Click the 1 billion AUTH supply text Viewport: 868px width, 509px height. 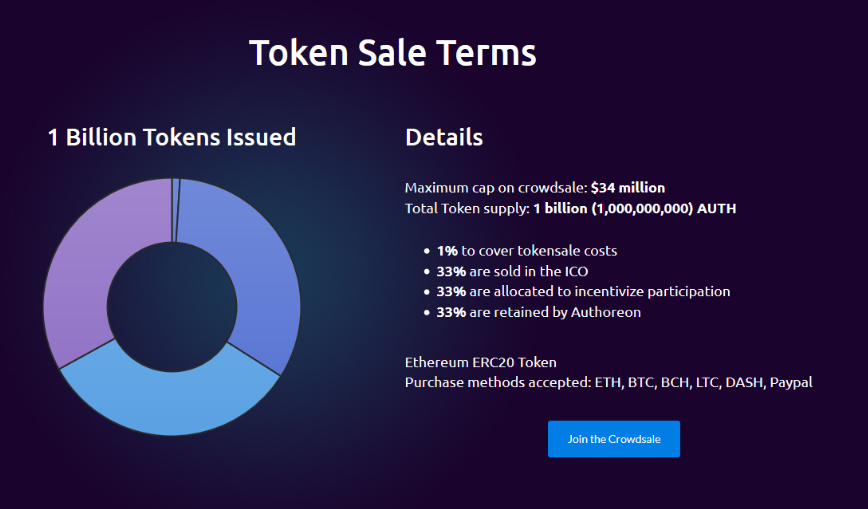[634, 209]
